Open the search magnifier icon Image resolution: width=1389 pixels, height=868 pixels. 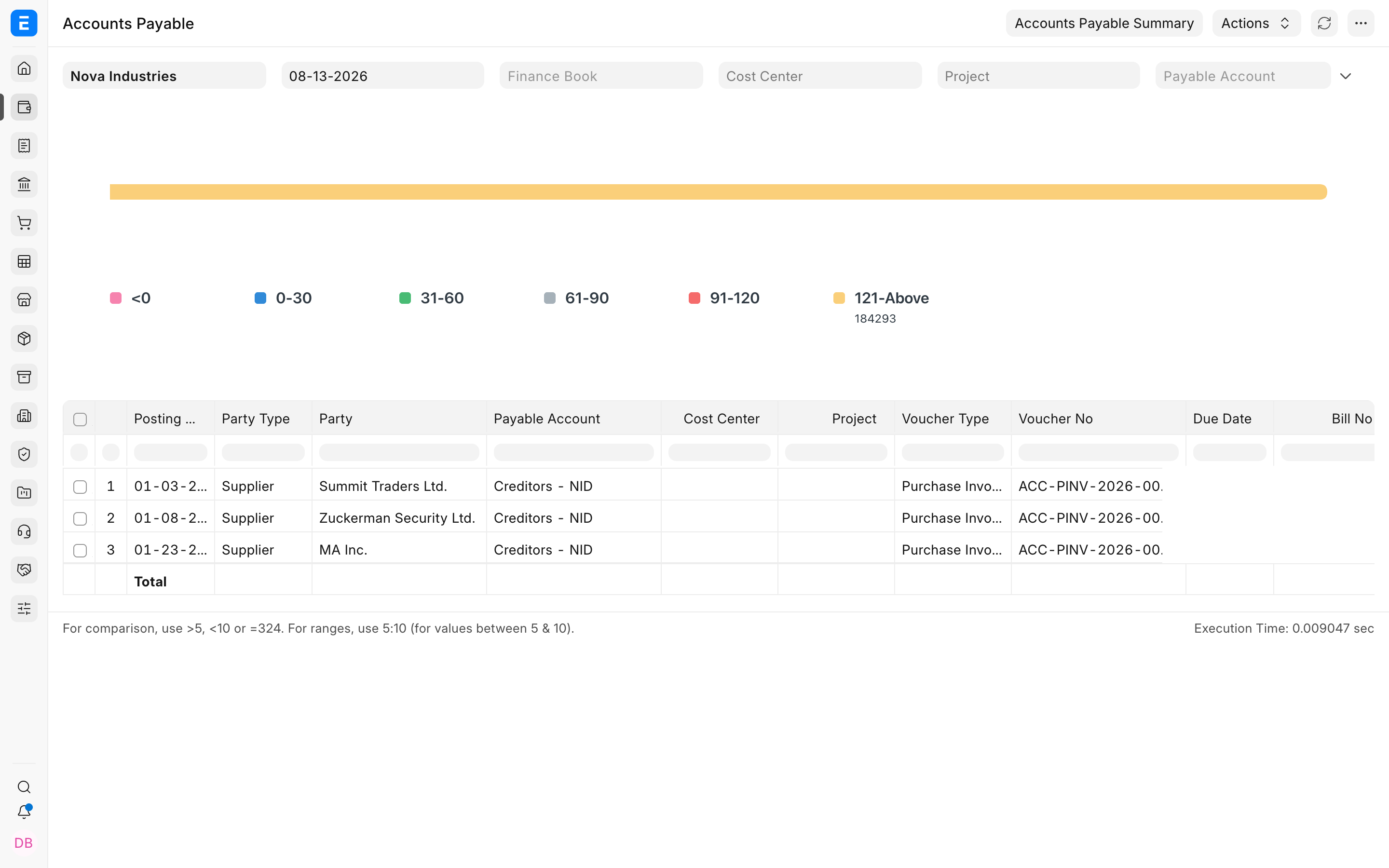click(x=24, y=787)
